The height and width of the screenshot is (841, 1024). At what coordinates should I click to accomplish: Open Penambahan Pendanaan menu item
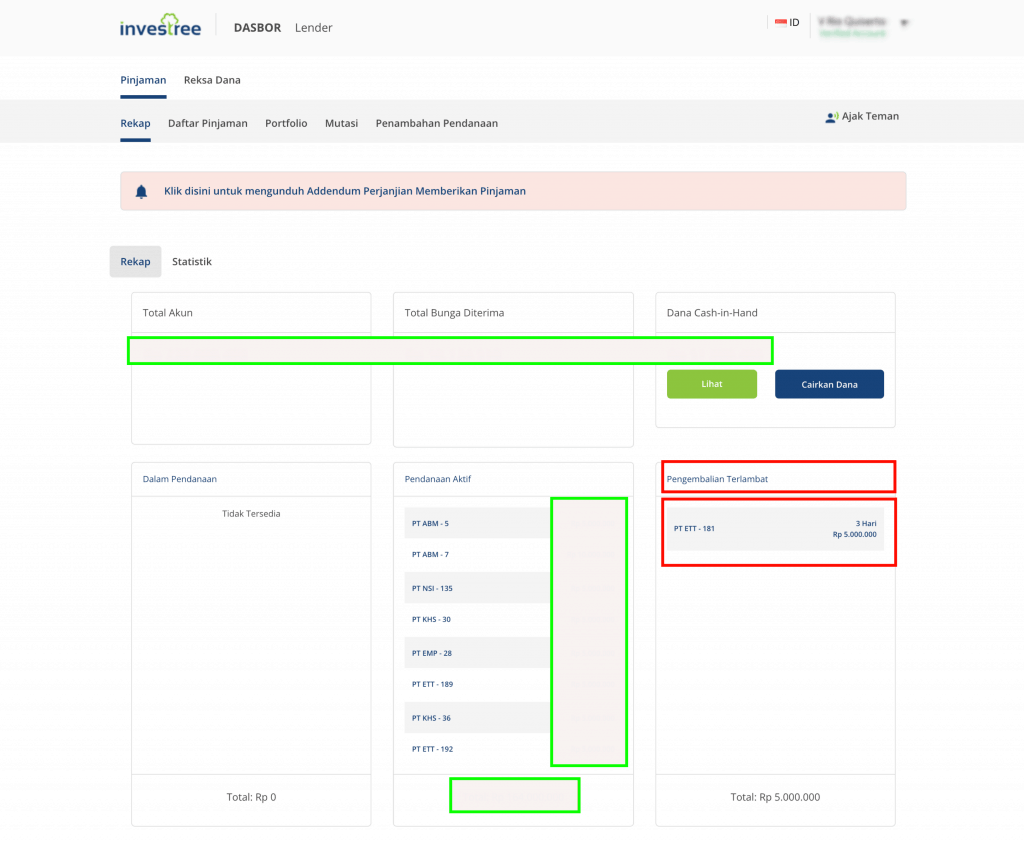[x=436, y=123]
